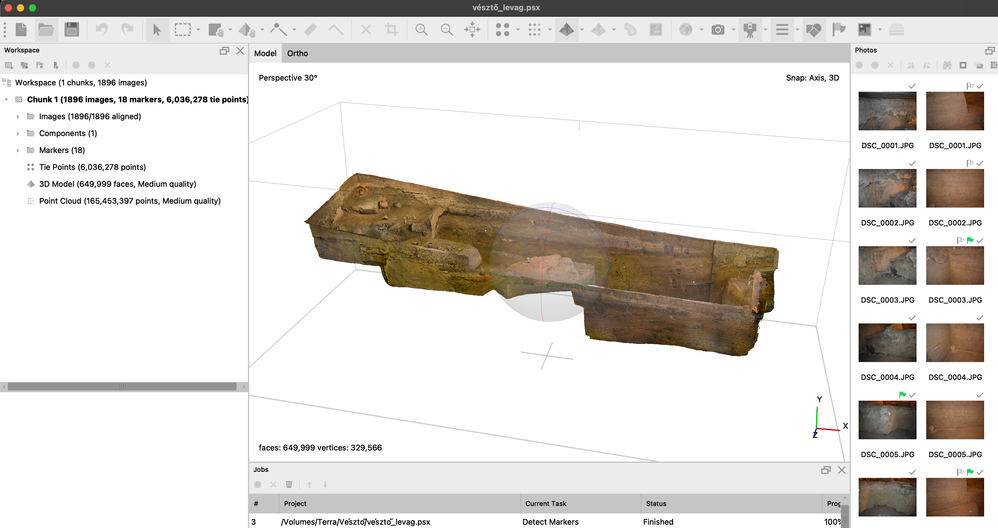This screenshot has width=998, height=528.
Task: Click the Zoom Out magnifier icon
Action: (x=447, y=30)
